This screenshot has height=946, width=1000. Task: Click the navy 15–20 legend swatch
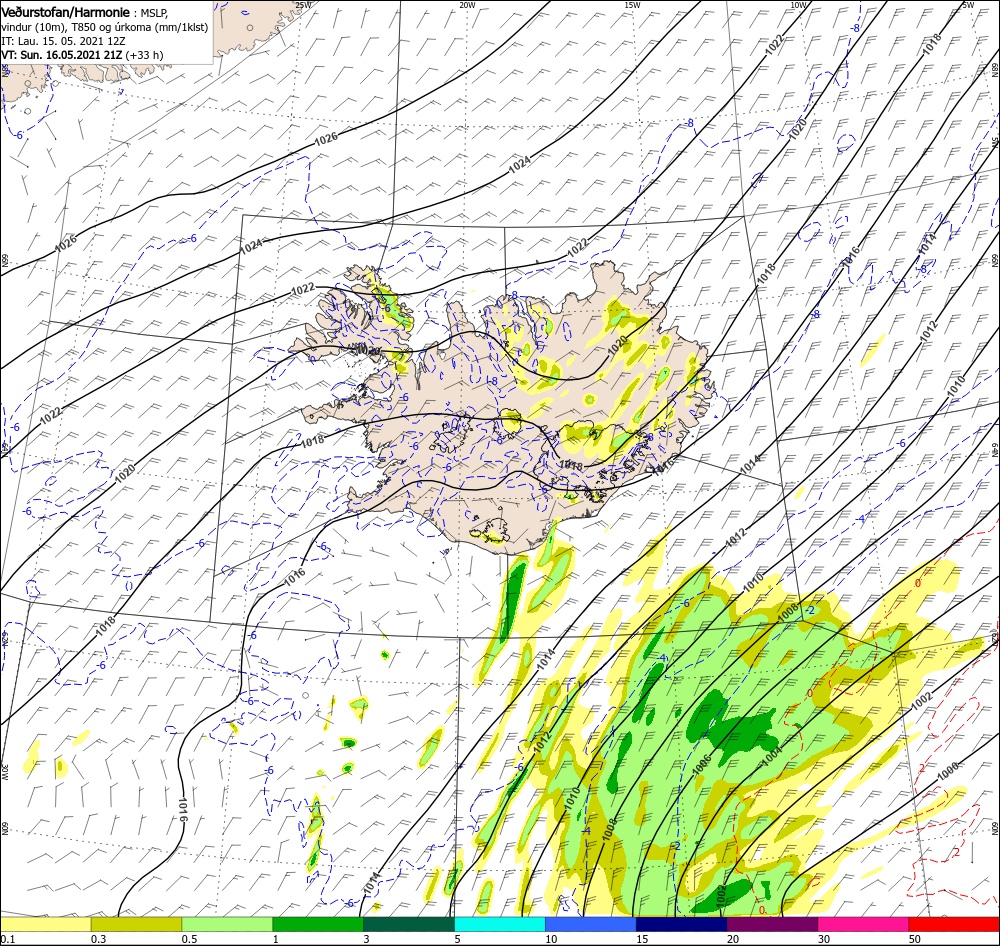[x=681, y=924]
